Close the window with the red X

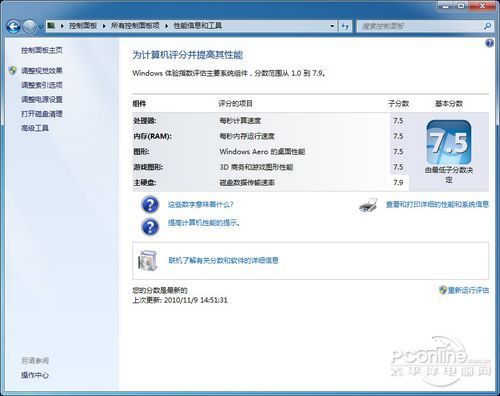(x=482, y=6)
